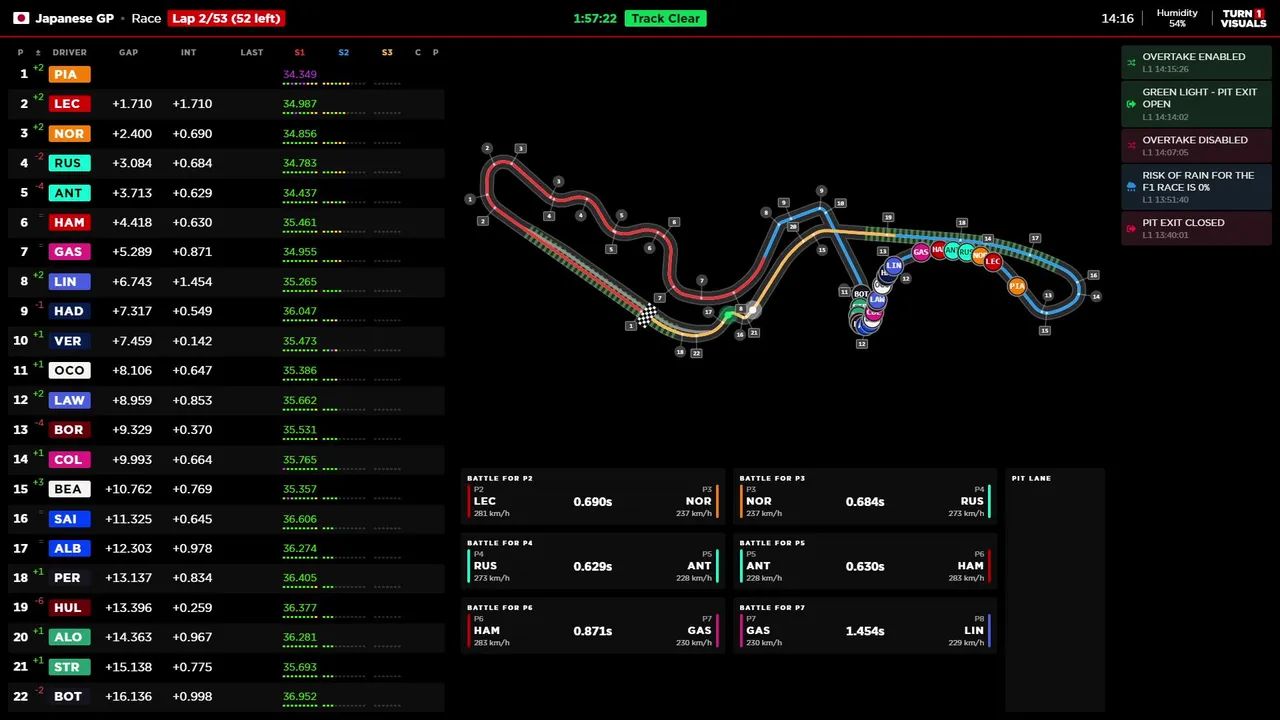Click the Track Clear status badge
This screenshot has width=1280, height=720.
665,18
